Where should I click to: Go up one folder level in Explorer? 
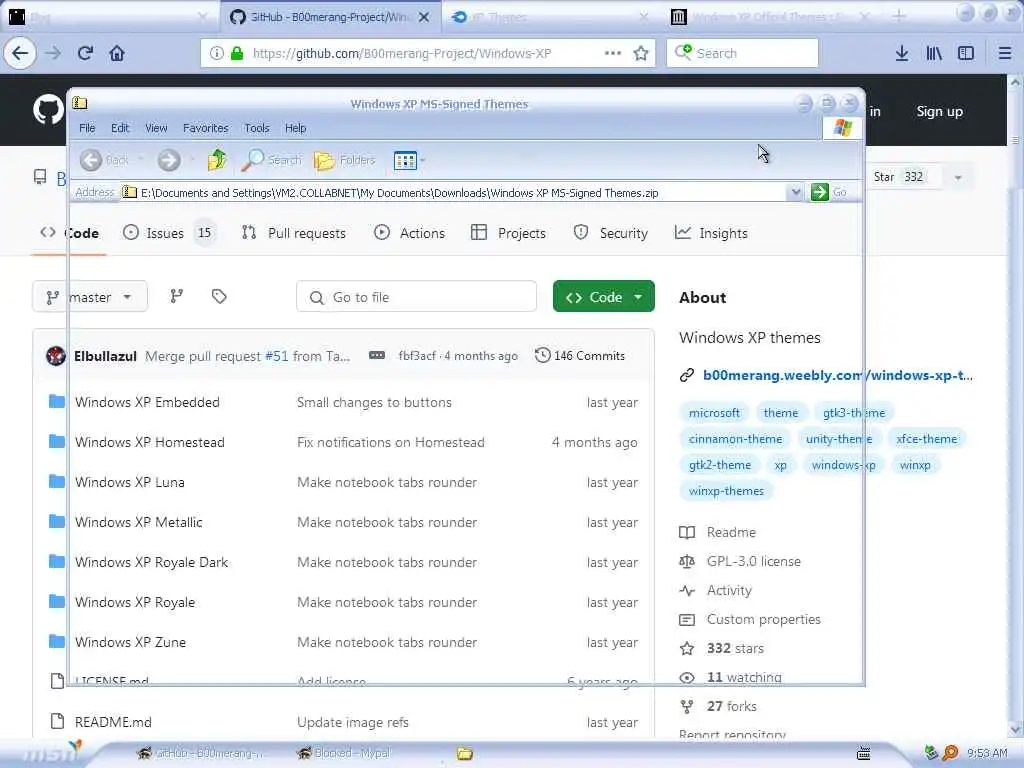point(217,160)
